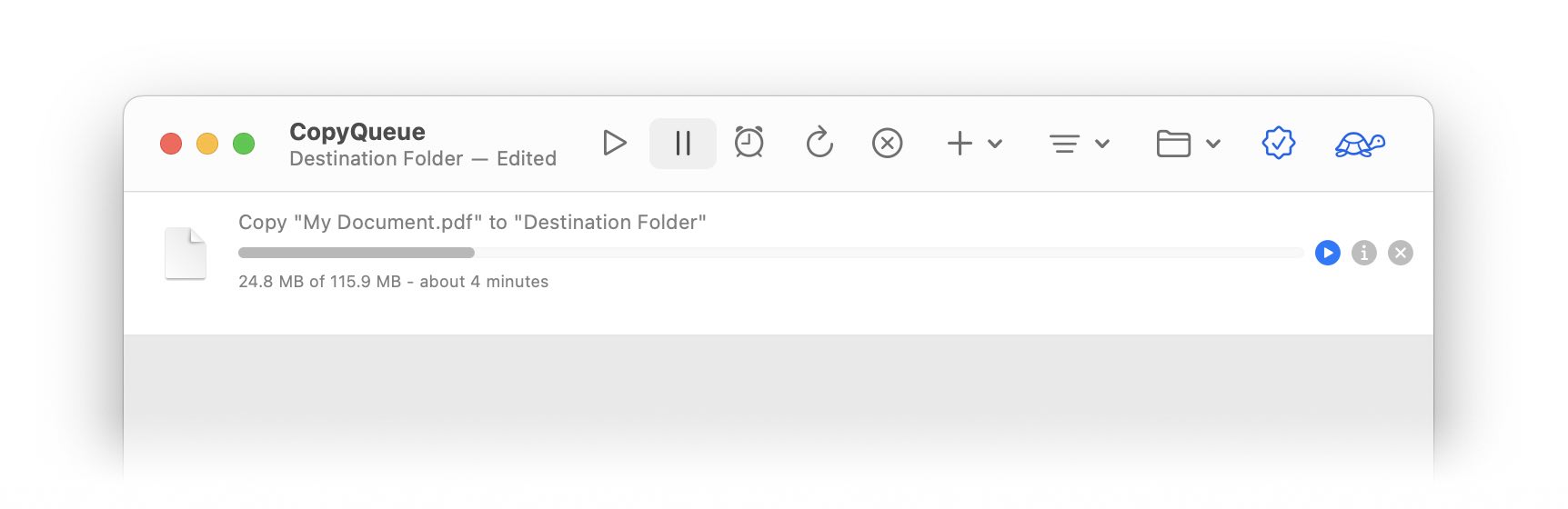Click the plus add icon in toolbar

coord(960,144)
